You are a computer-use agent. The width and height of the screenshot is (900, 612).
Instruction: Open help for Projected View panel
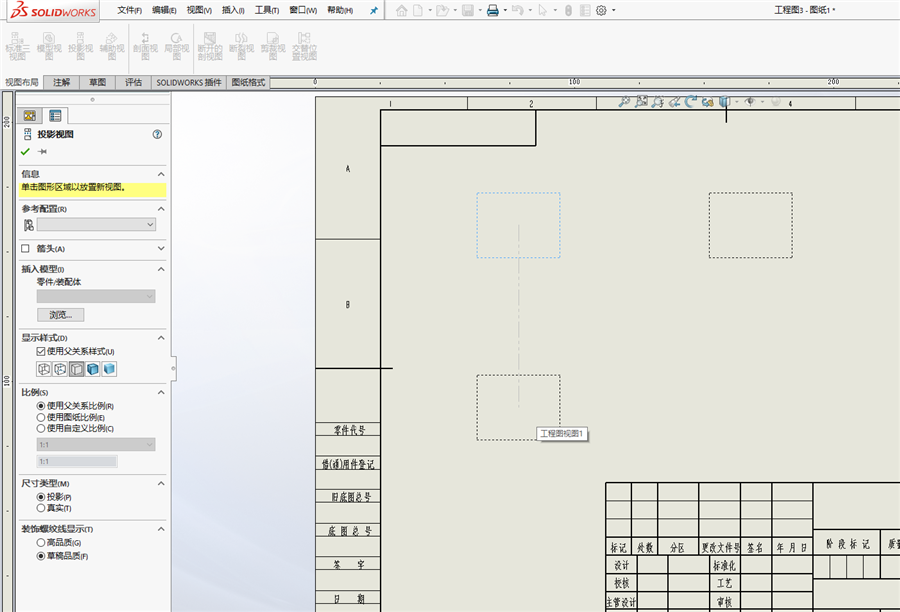click(x=157, y=134)
